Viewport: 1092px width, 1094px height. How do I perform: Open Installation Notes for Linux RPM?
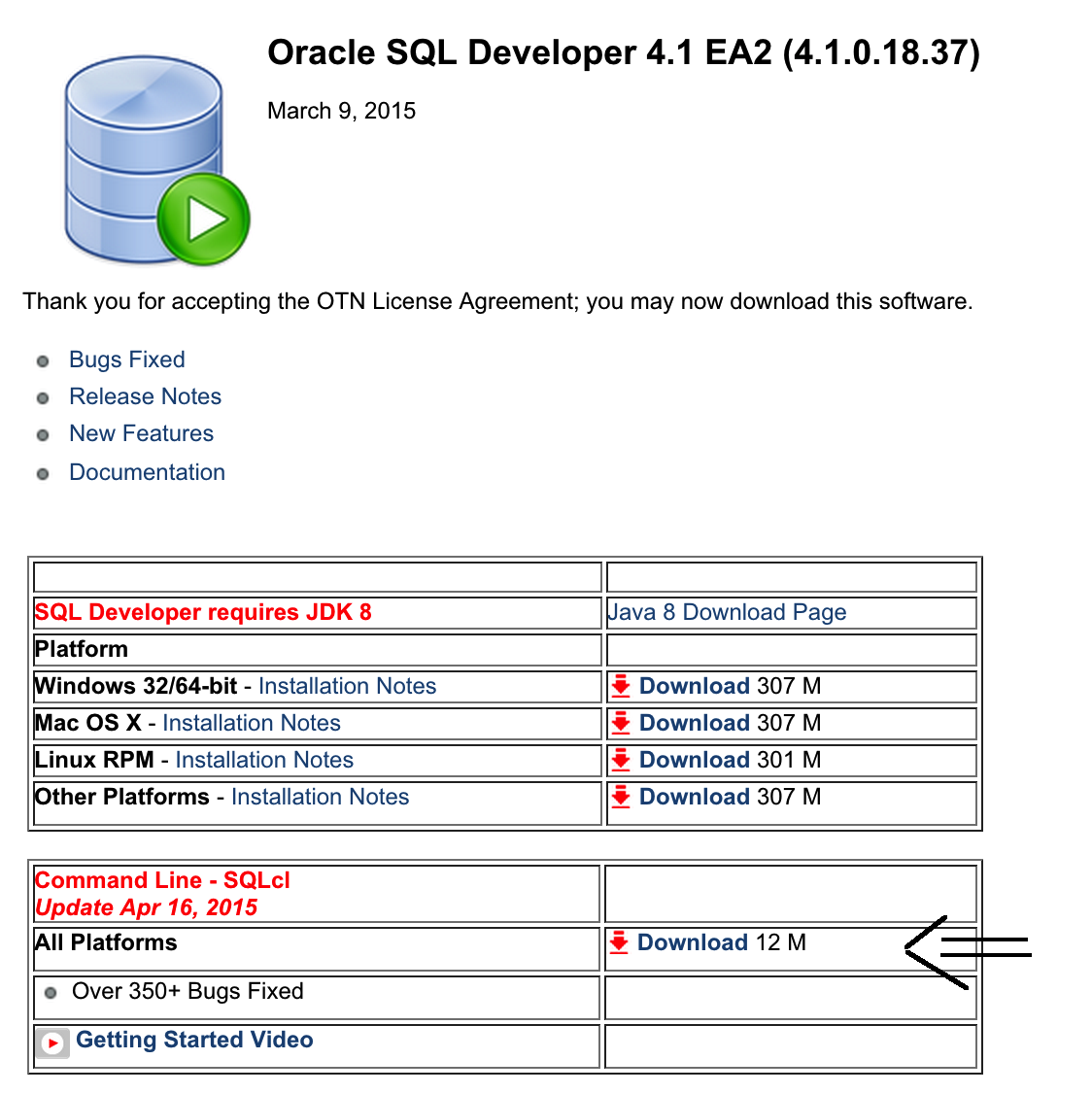click(264, 760)
